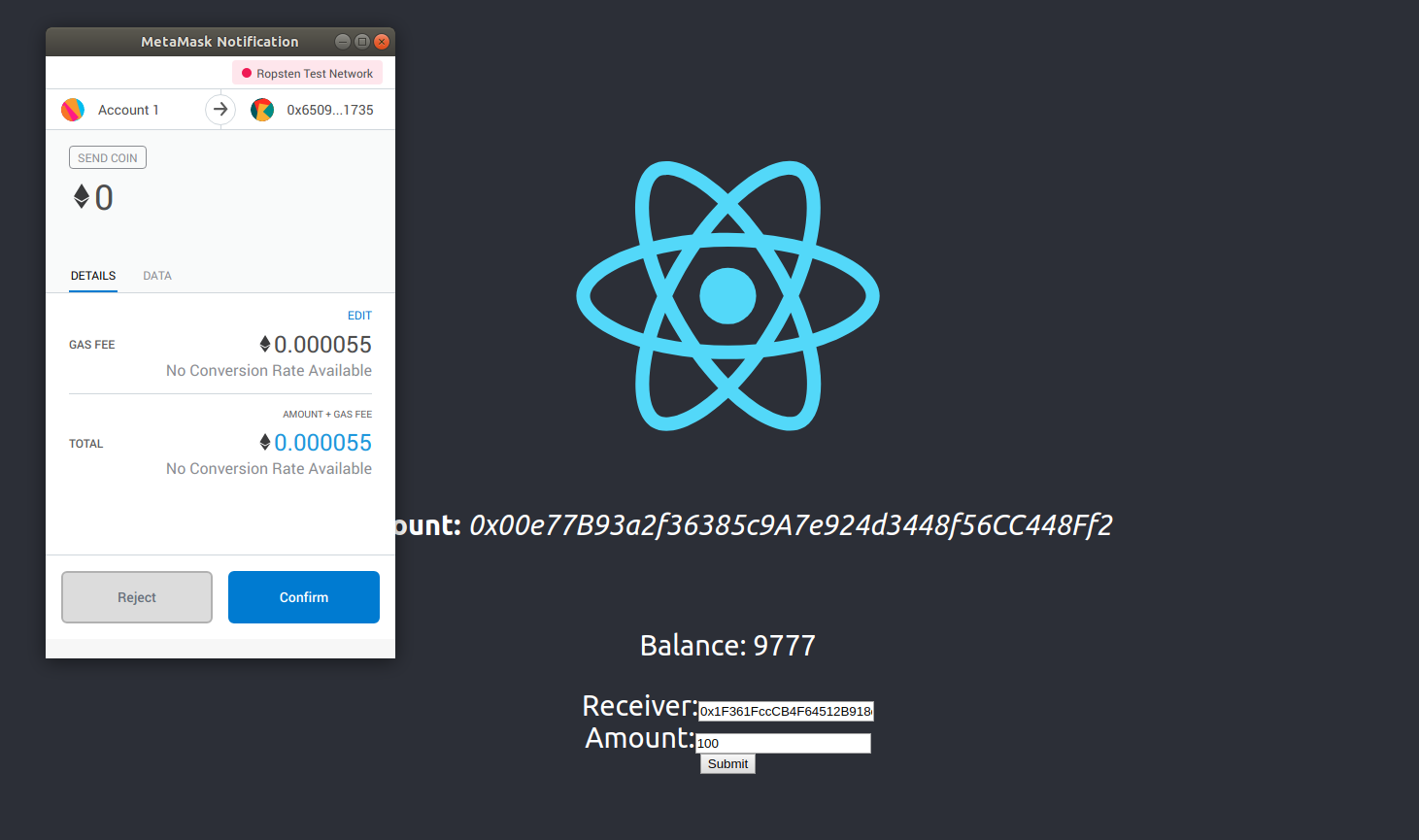Click the MetaMask Notification title bar text
Viewport: 1419px width, 840px height.
(x=220, y=42)
